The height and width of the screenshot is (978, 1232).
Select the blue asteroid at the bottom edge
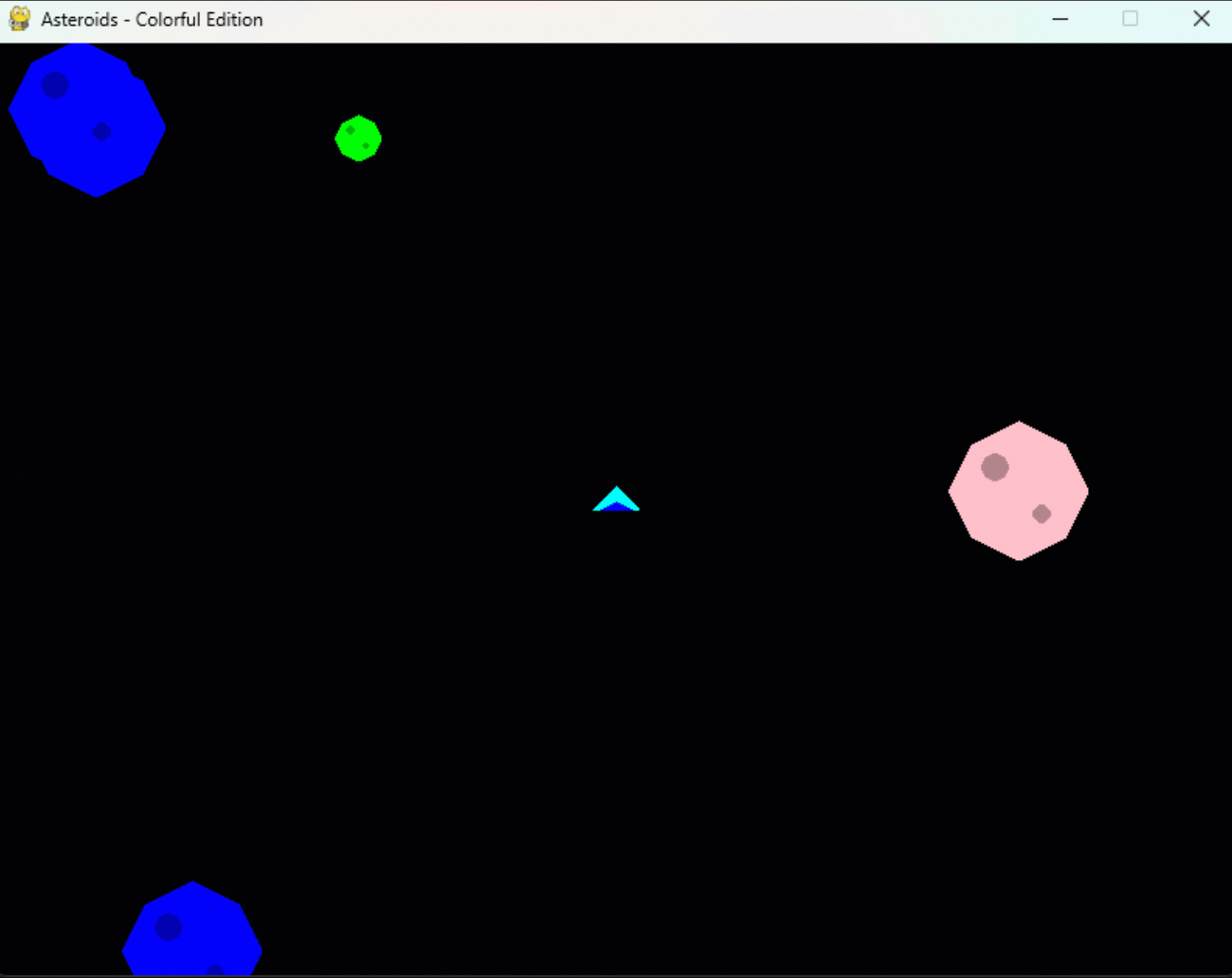[191, 933]
